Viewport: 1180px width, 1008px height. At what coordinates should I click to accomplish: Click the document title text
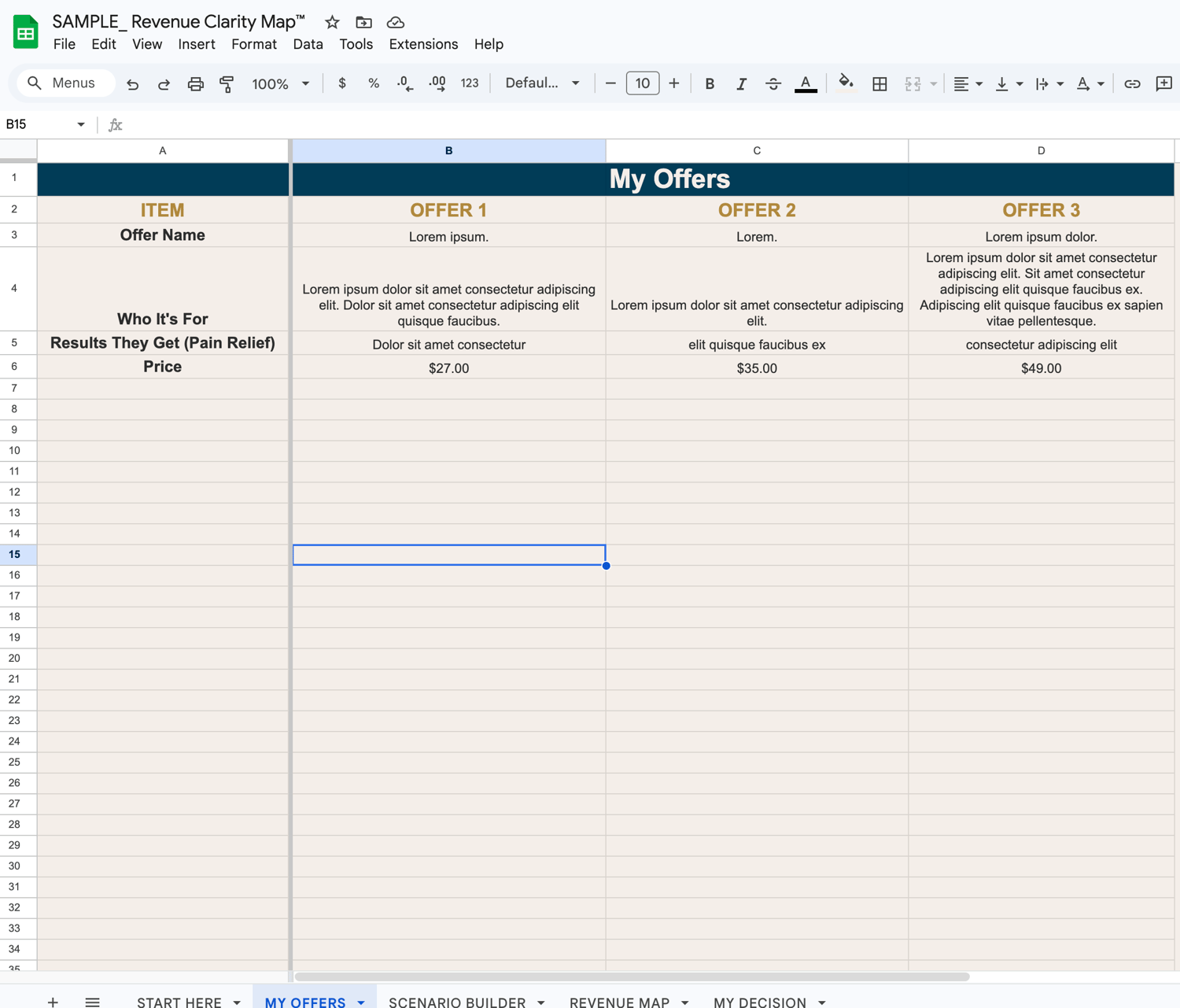click(x=179, y=21)
